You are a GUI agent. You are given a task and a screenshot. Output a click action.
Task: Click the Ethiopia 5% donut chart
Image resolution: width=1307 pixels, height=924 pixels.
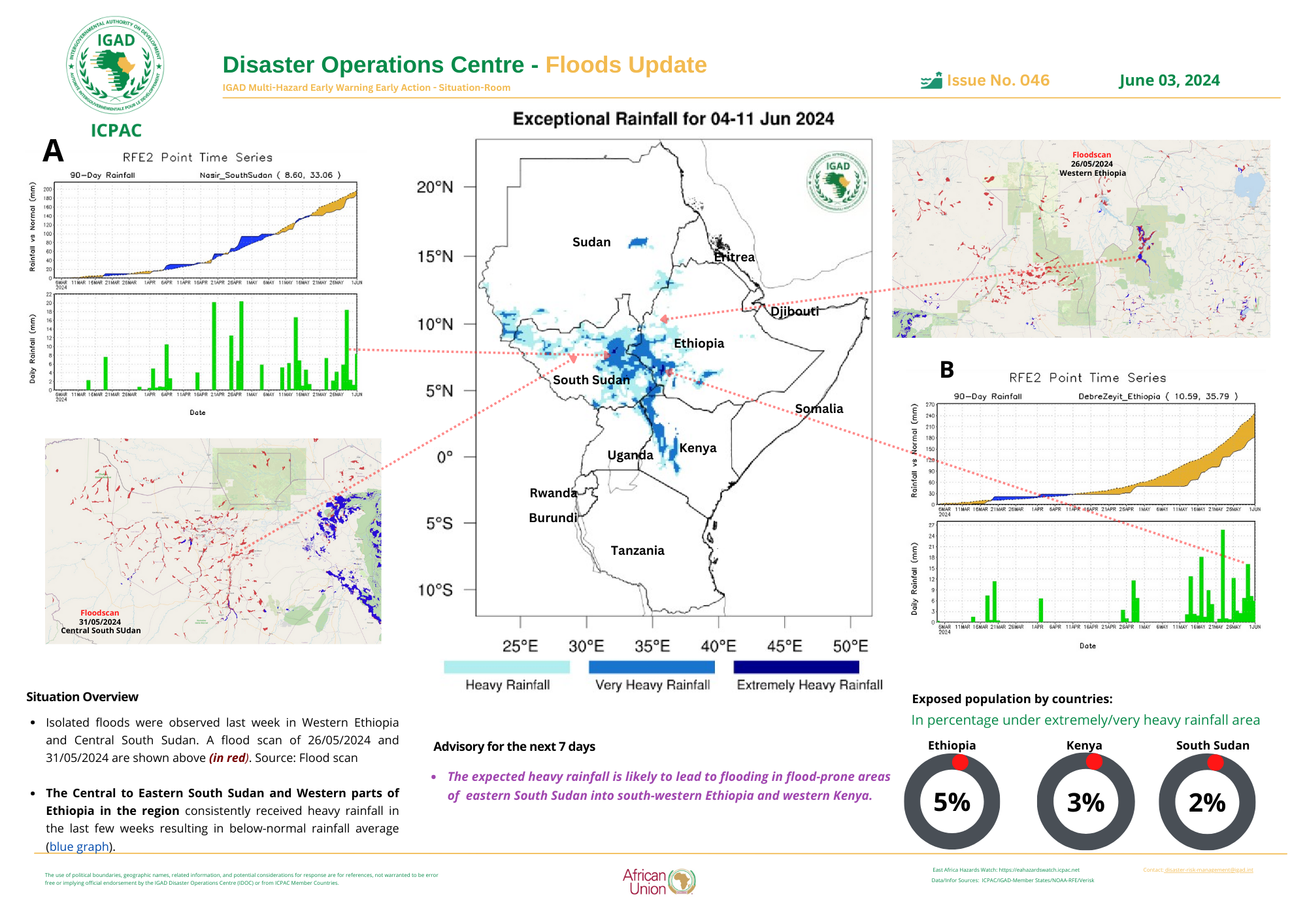pos(951,802)
